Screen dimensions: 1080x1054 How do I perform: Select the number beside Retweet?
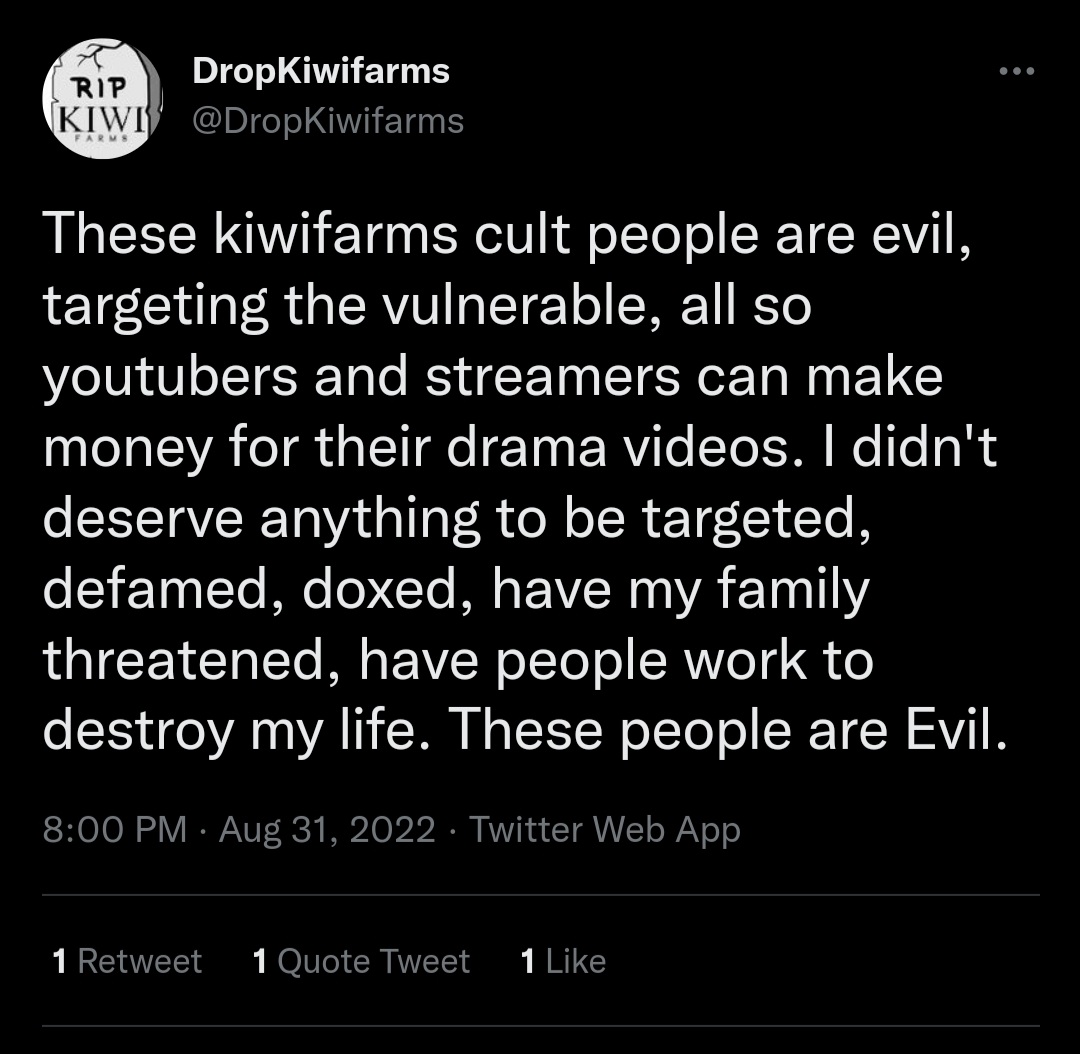click(x=60, y=961)
